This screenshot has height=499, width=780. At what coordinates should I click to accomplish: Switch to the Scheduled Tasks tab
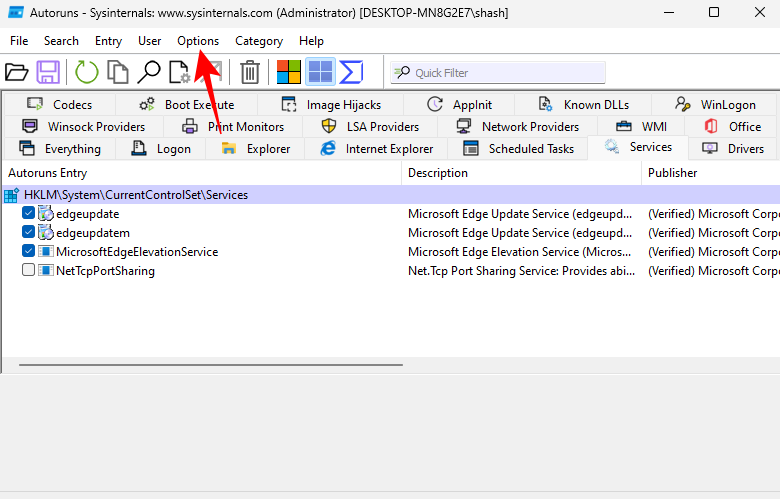pos(518,149)
